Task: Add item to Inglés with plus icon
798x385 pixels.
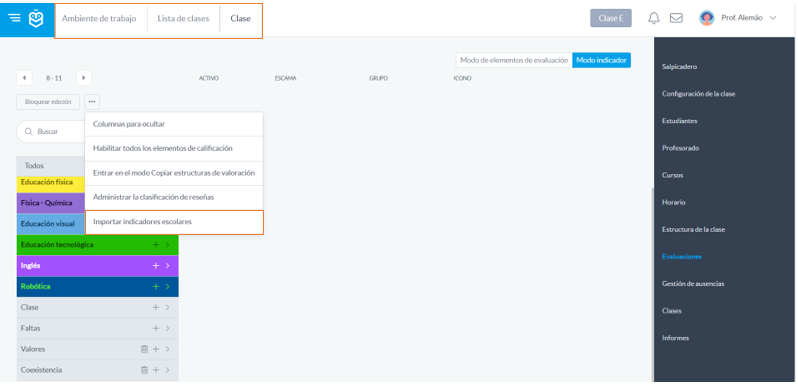Action: tap(156, 266)
